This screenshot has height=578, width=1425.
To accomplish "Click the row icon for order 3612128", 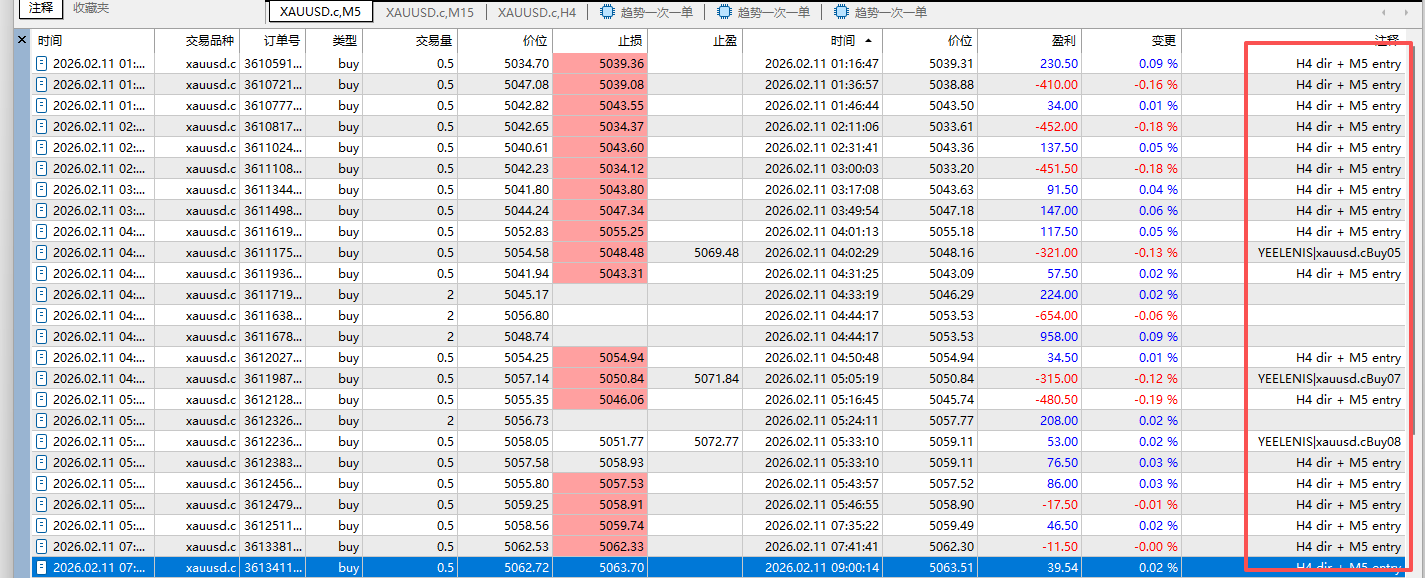I will tap(42, 399).
